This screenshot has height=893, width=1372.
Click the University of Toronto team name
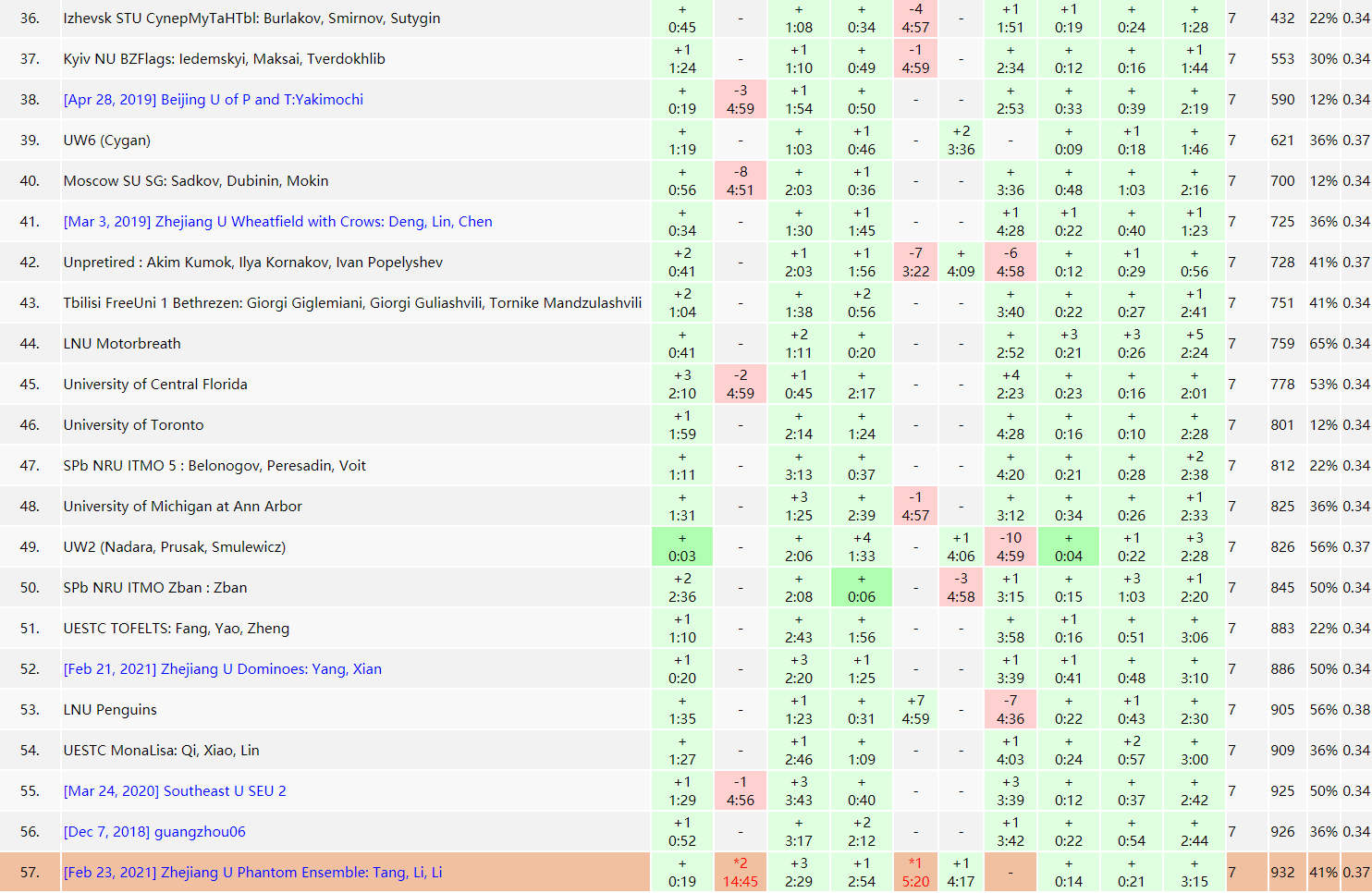133,425
